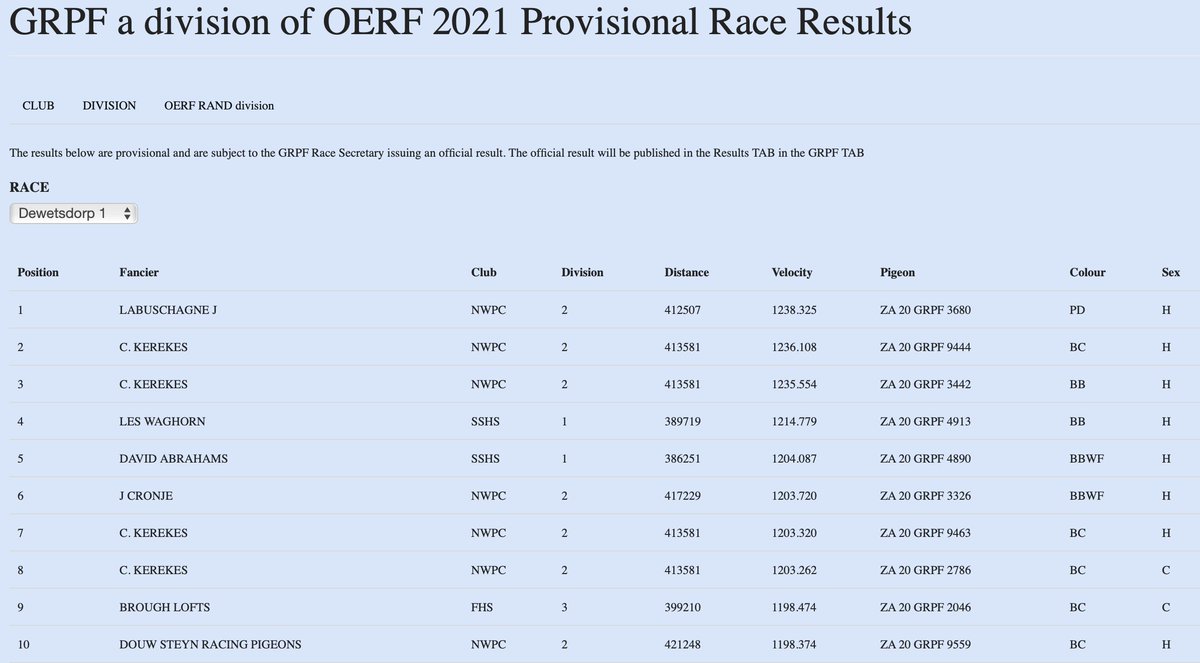
Task: Click velocity value 1238.325
Action: point(795,310)
